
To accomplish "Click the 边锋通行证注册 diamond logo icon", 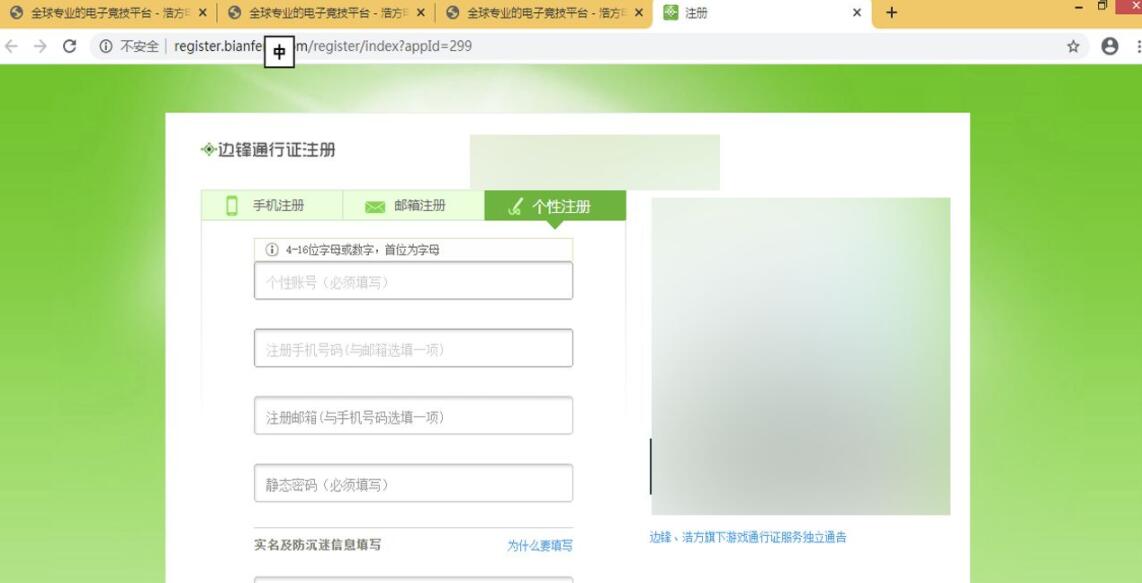I will tap(210, 149).
